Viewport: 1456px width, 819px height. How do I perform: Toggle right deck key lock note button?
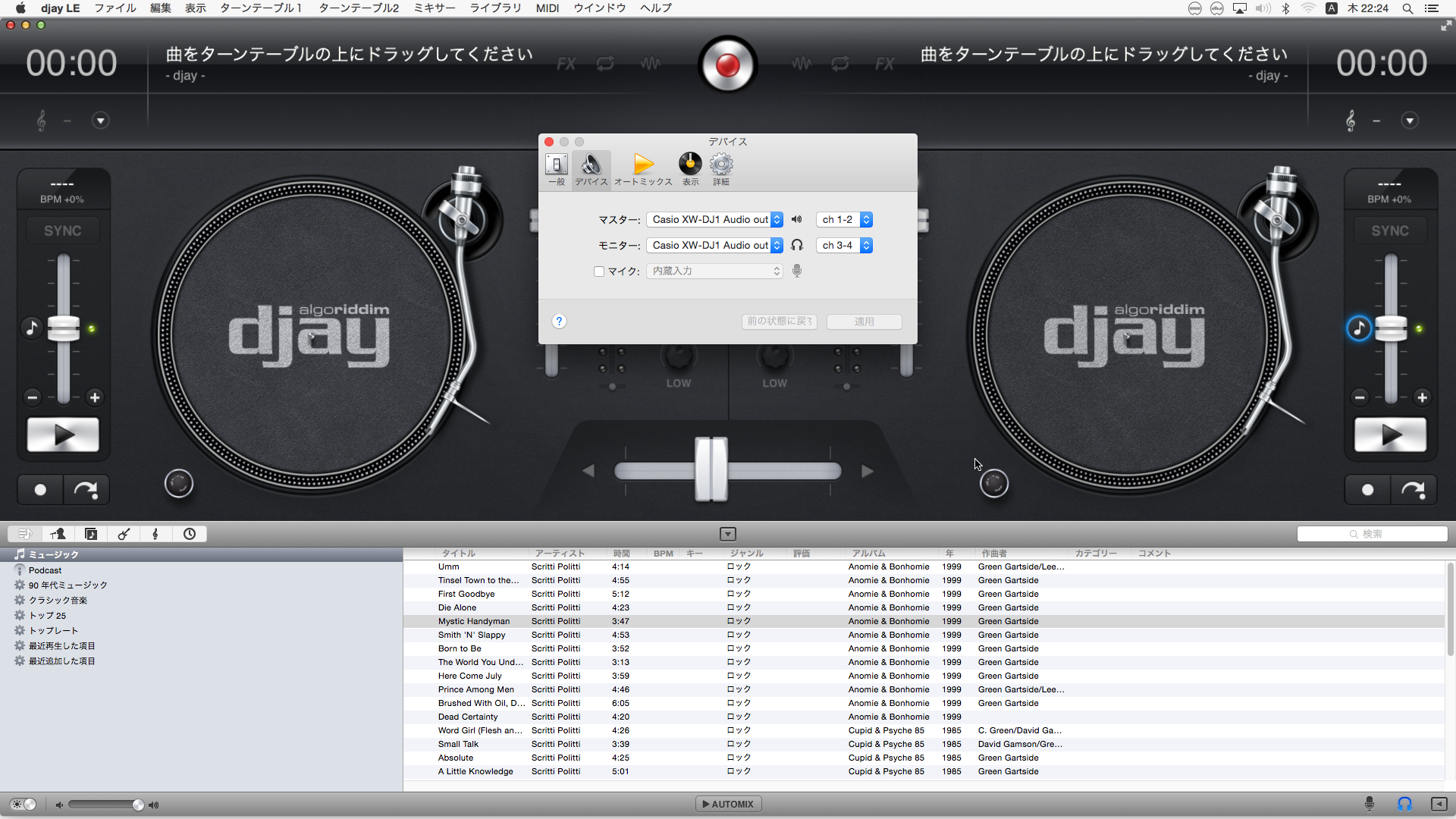(x=1359, y=328)
